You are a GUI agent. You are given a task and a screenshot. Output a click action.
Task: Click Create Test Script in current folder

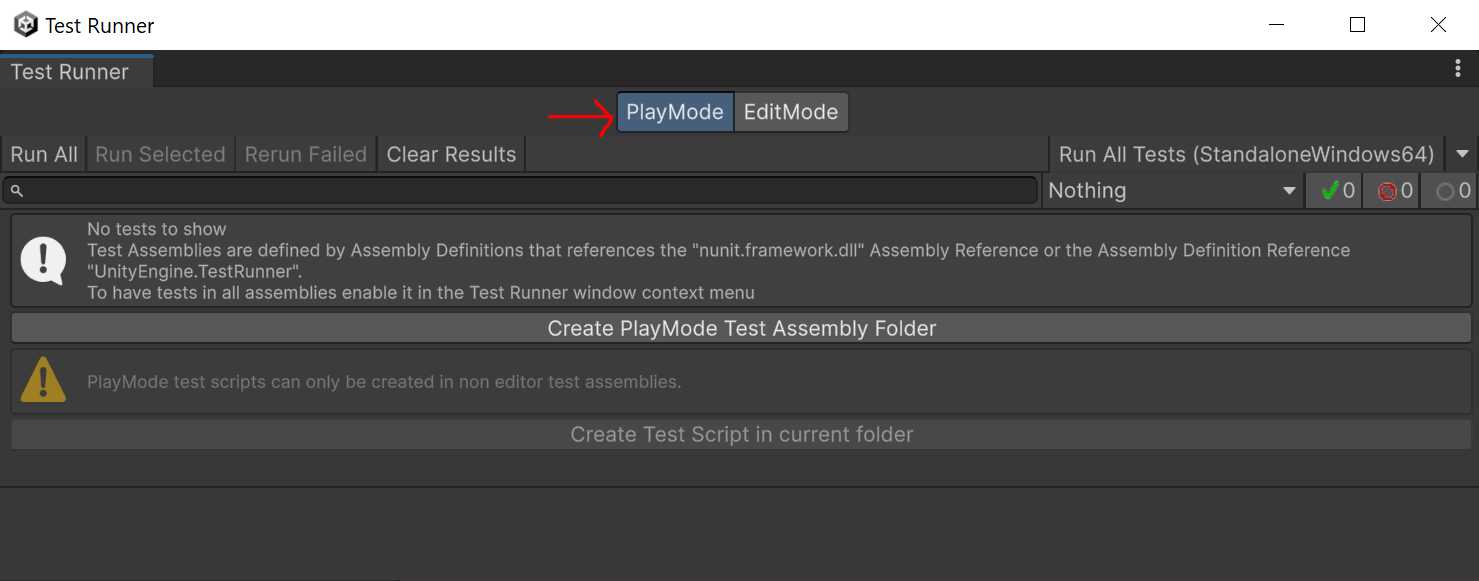coord(740,434)
